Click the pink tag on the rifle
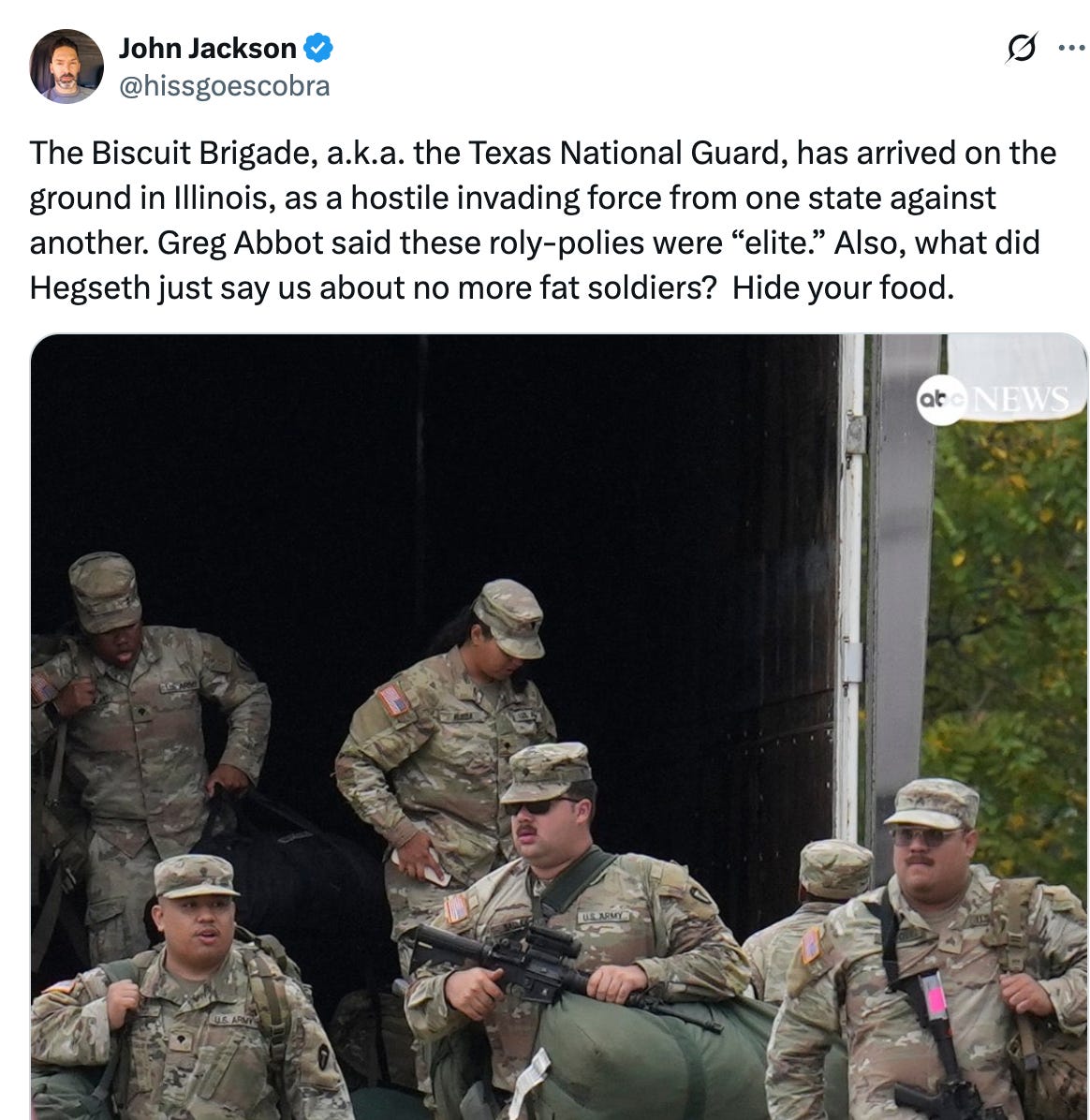The height and width of the screenshot is (1120, 1090). (934, 995)
